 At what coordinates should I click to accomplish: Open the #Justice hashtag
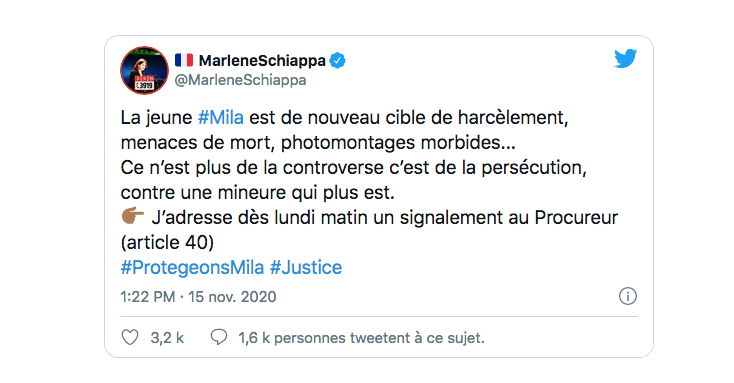point(306,268)
